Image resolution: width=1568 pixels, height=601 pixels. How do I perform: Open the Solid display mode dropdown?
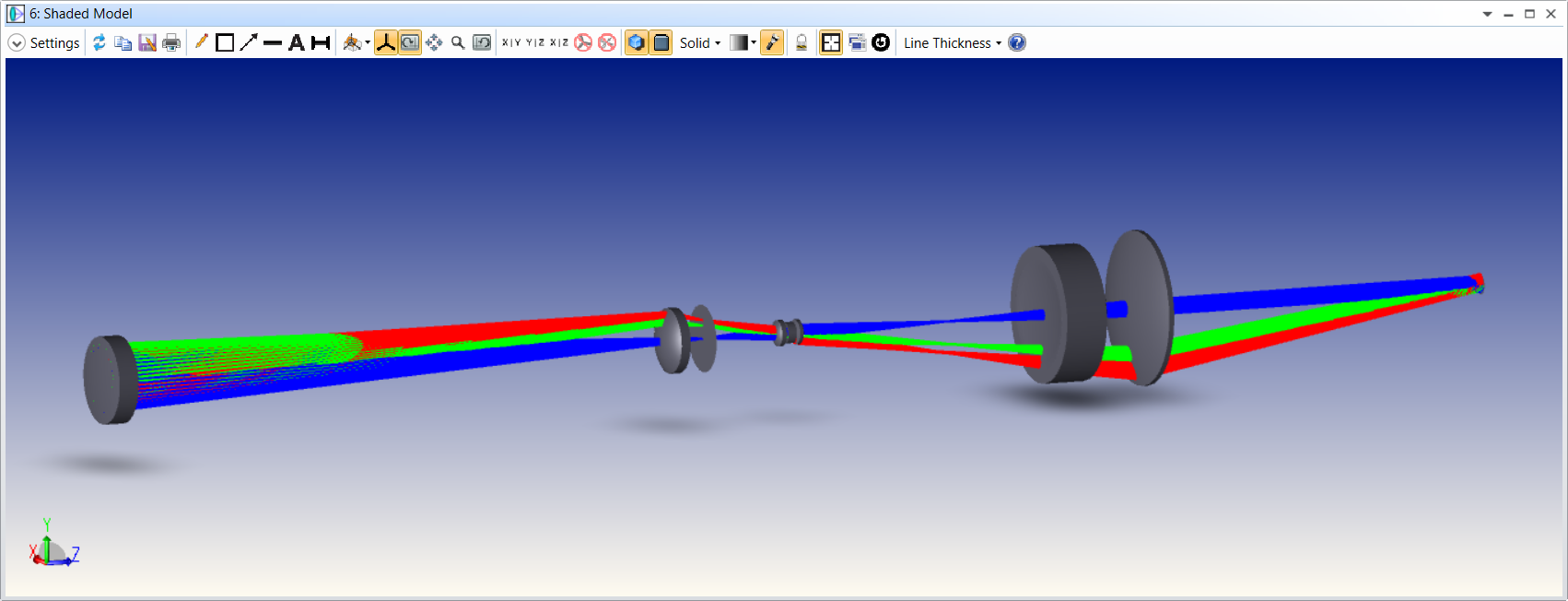pyautogui.click(x=700, y=42)
